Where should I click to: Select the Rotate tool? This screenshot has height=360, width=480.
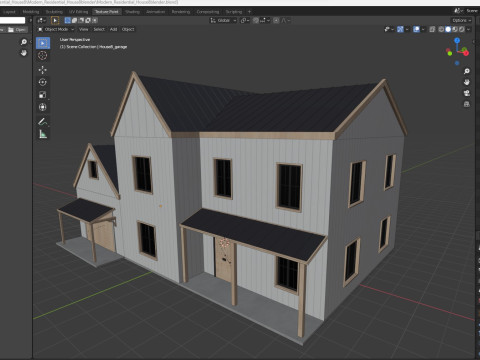point(43,82)
